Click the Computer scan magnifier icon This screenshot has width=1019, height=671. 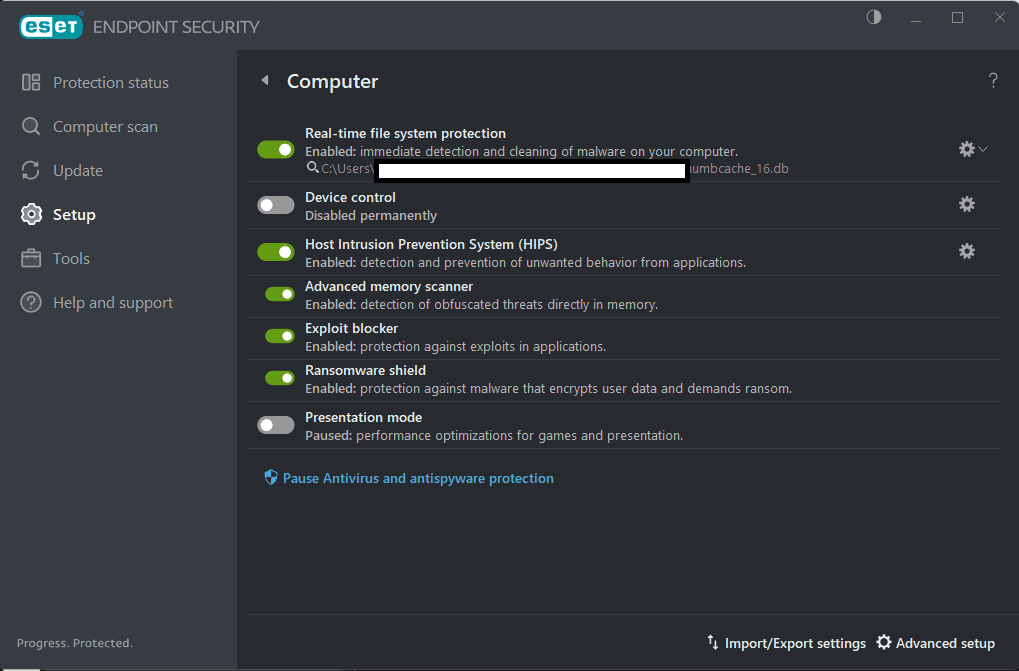point(31,127)
